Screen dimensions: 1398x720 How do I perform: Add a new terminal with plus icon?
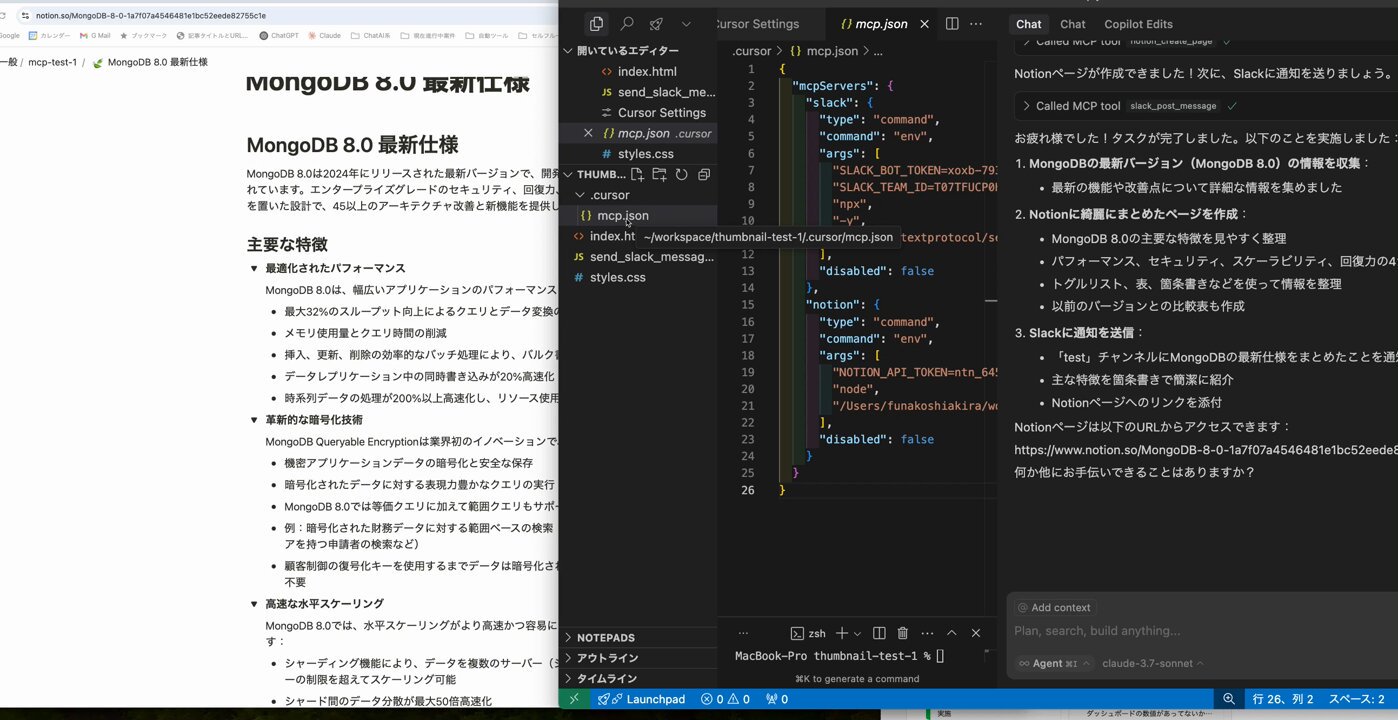tap(842, 633)
